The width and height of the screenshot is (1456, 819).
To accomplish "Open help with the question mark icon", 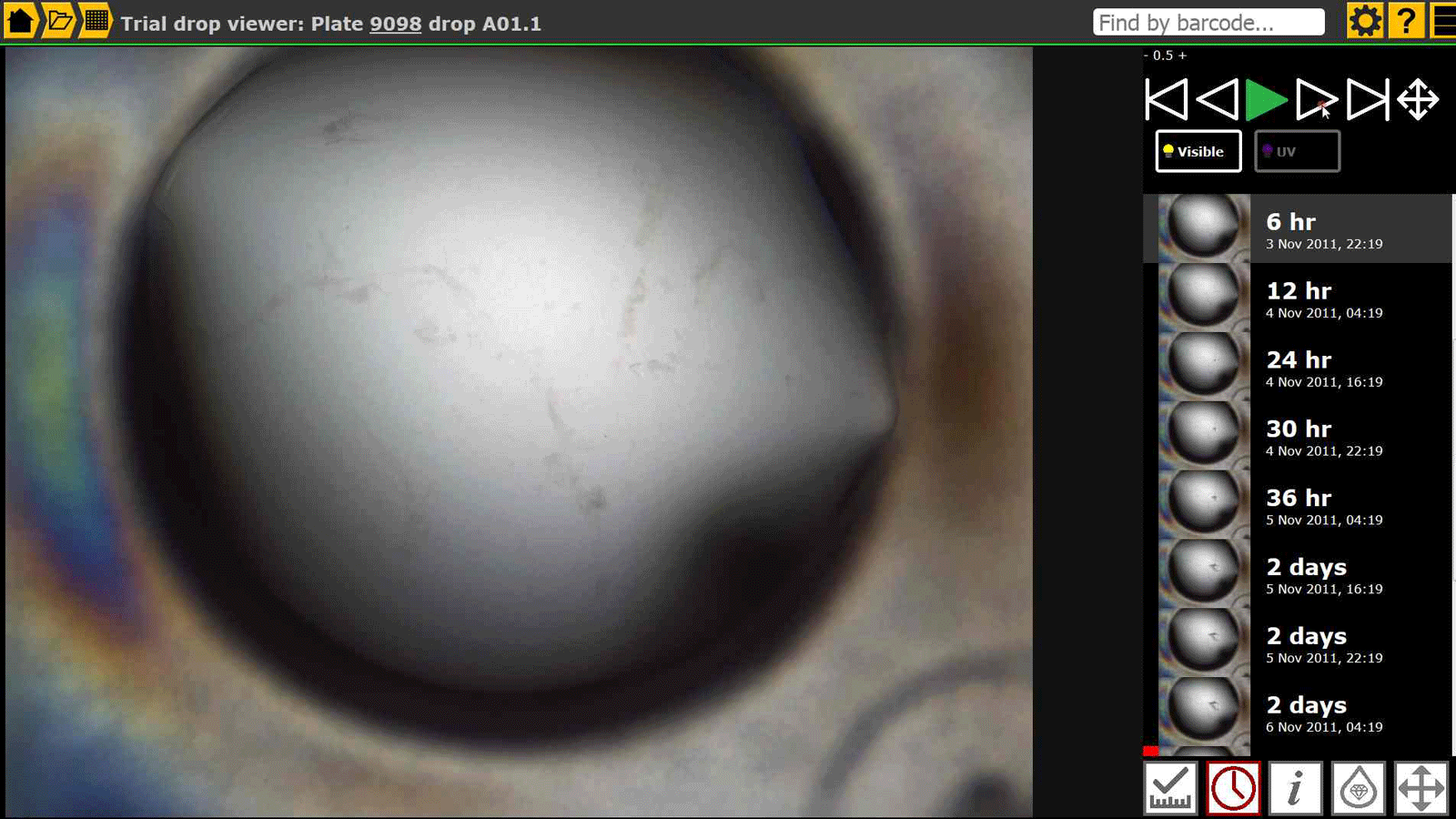I will pyautogui.click(x=1406, y=21).
